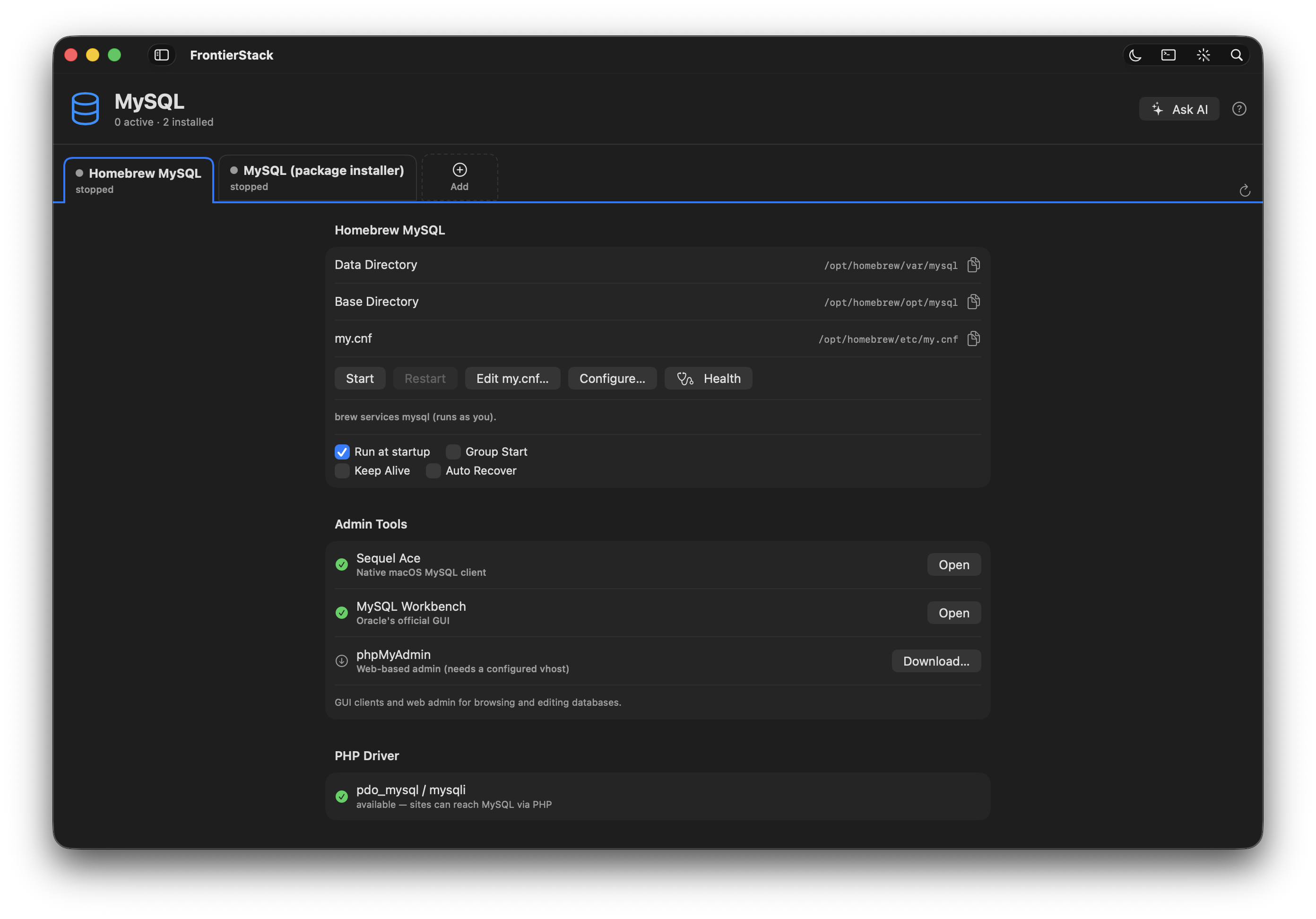Start the Homebrew MySQL service
The image size is (1316, 919).
click(x=360, y=378)
